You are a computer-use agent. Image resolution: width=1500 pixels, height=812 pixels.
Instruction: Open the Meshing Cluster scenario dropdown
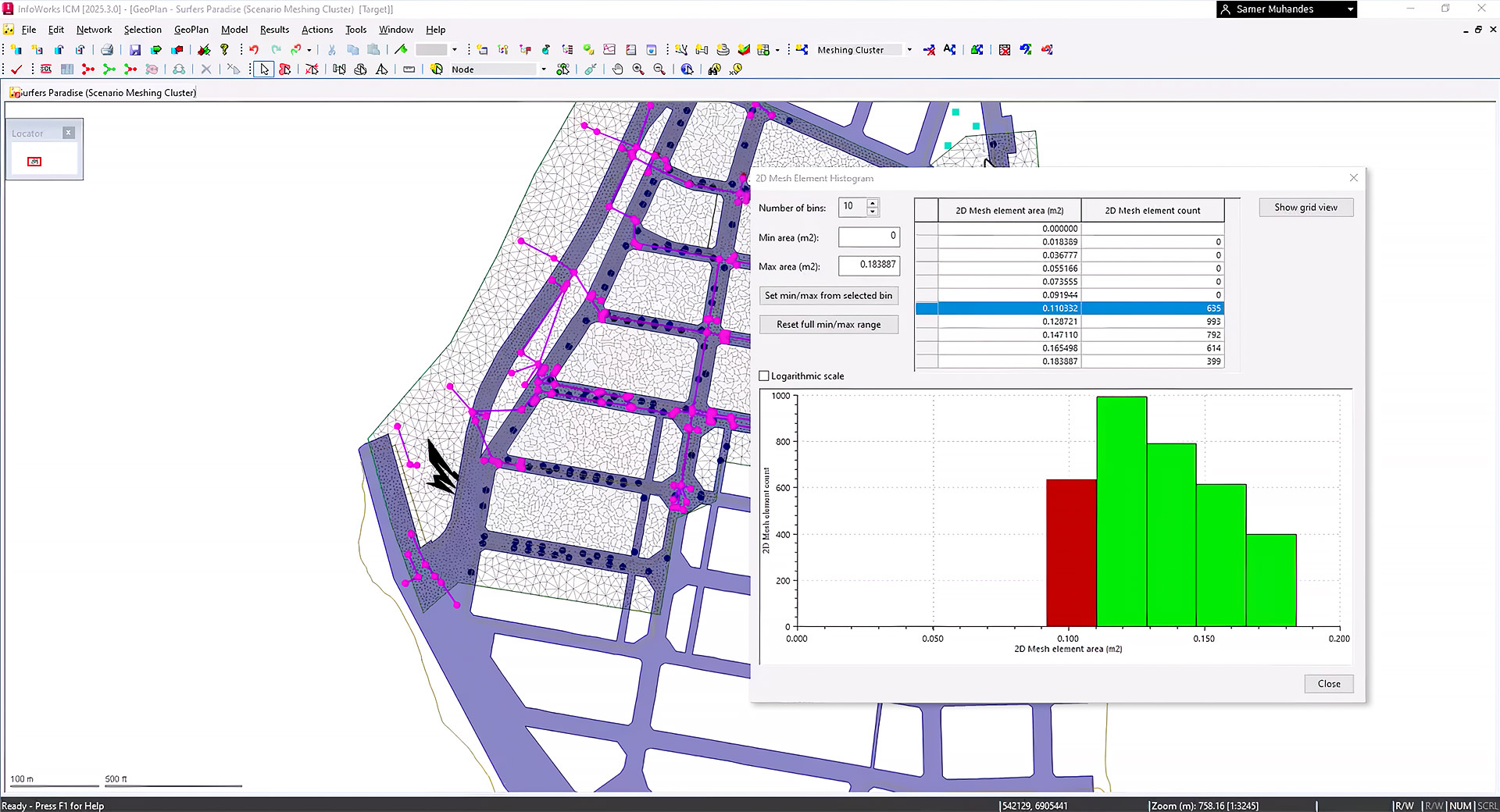[909, 50]
